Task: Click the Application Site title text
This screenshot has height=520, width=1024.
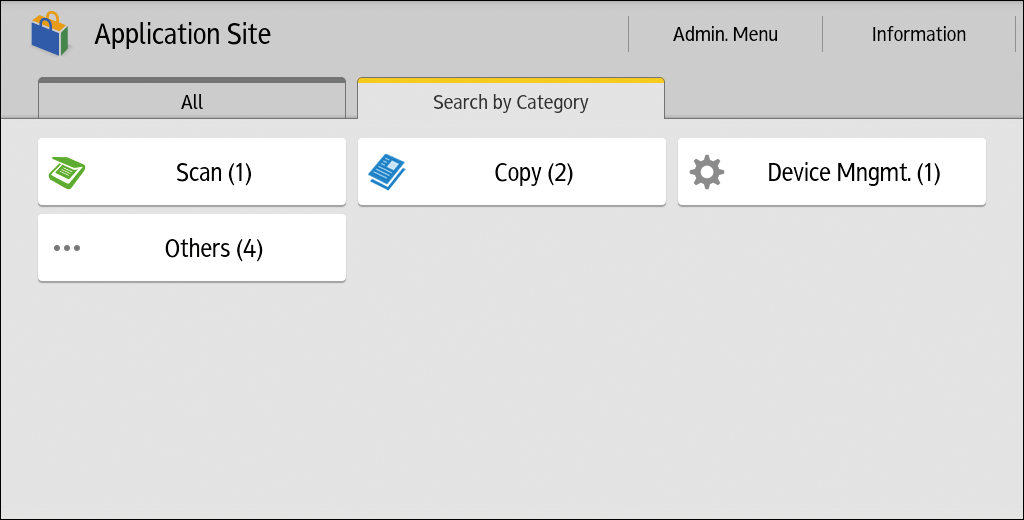Action: point(183,34)
